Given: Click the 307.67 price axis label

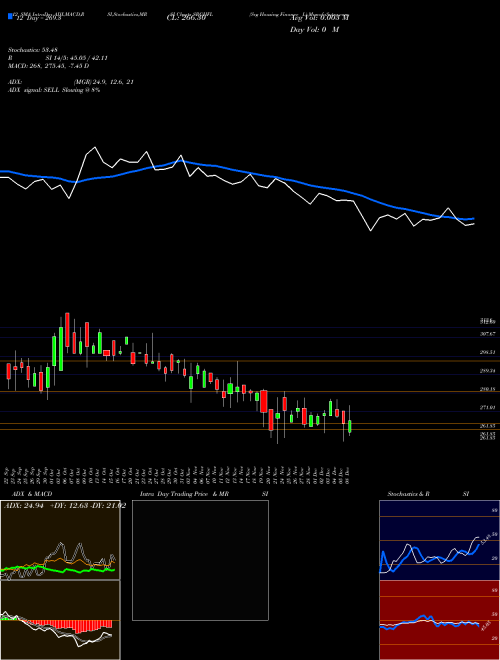Looking at the screenshot, I should (x=487, y=334).
